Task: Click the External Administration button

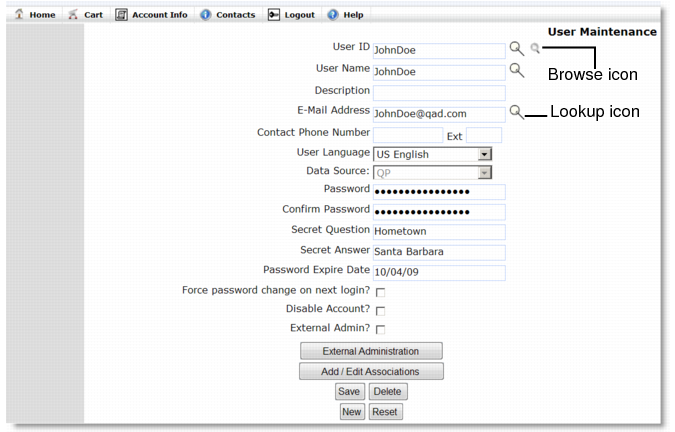Action: point(371,351)
